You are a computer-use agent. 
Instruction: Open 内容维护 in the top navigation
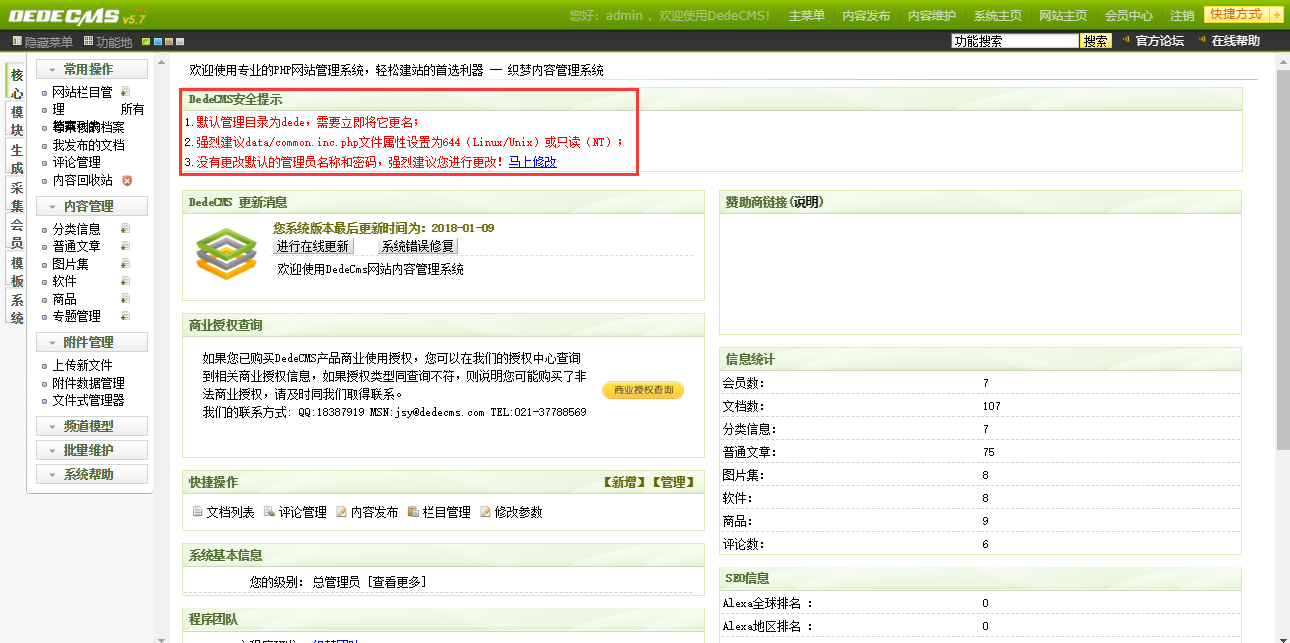point(932,16)
